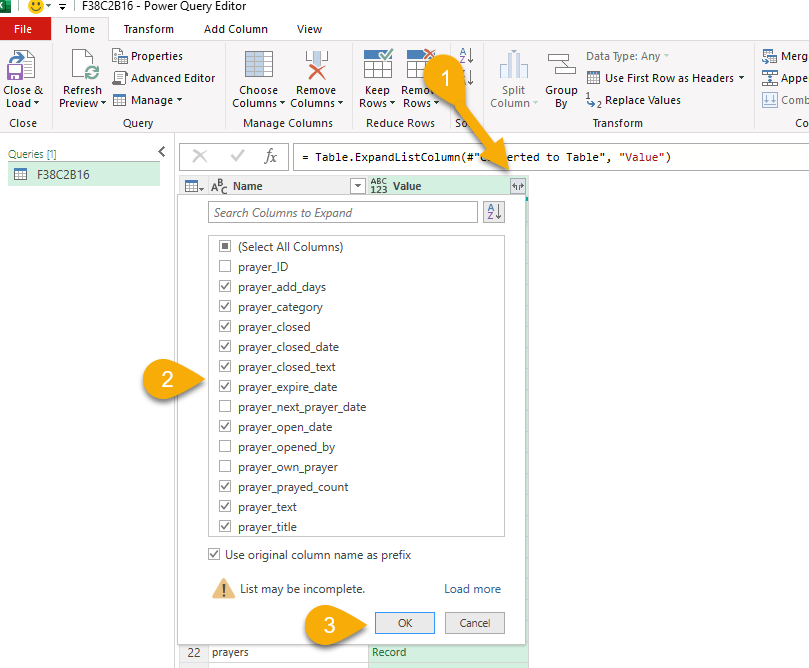The image size is (809, 668).
Task: Open the Name column filter dropdown
Action: (x=357, y=186)
